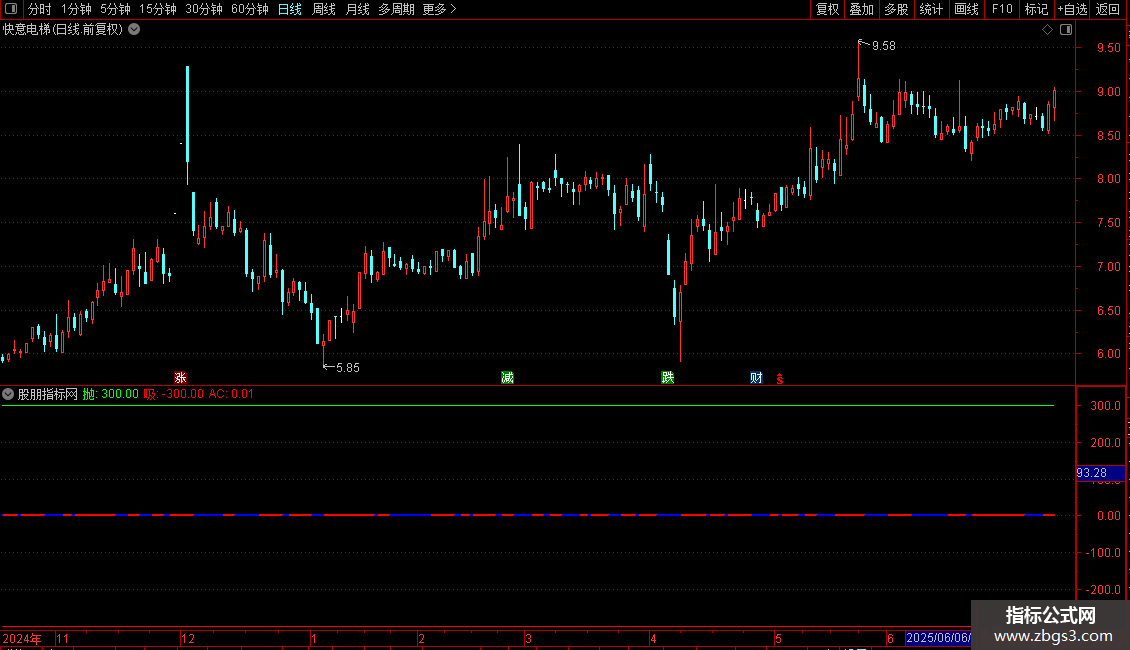
Task: Select the 5分钟 period tab
Action: (x=115, y=9)
